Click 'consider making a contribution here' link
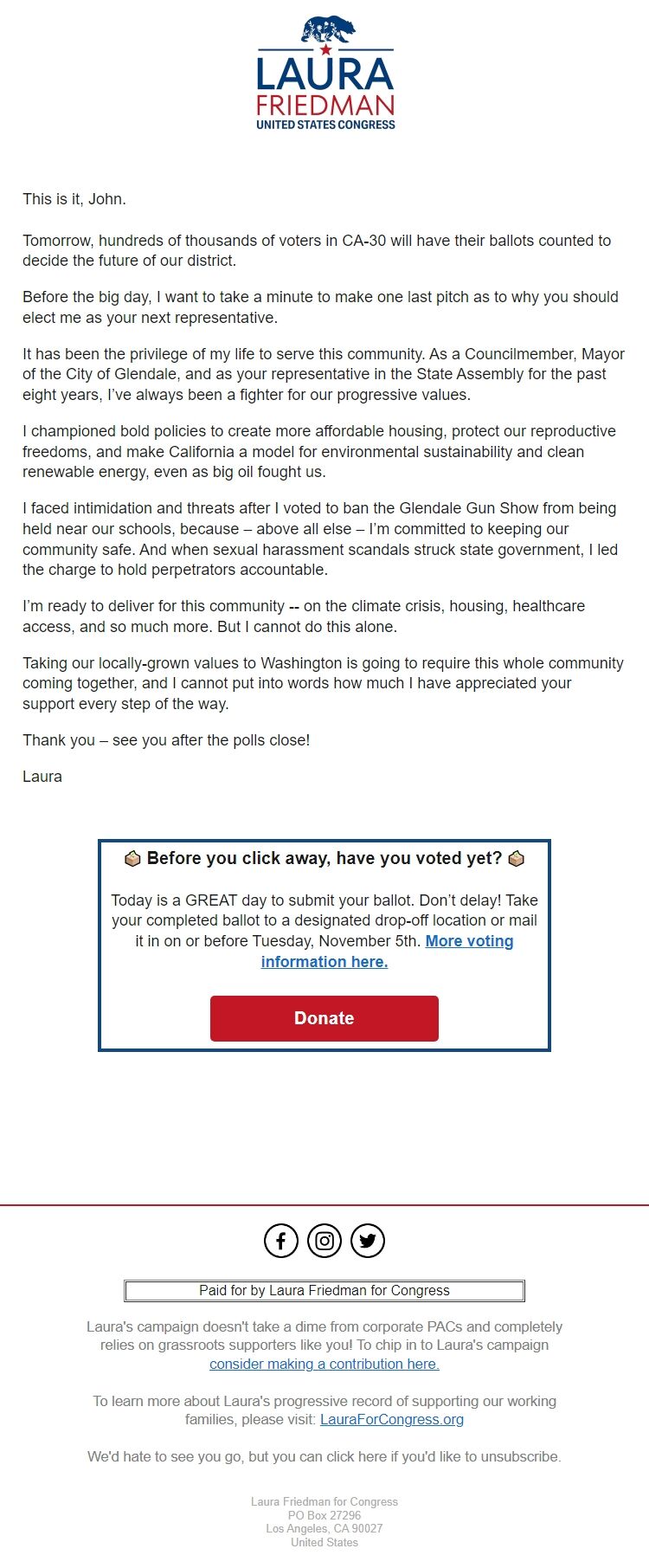 324,1364
